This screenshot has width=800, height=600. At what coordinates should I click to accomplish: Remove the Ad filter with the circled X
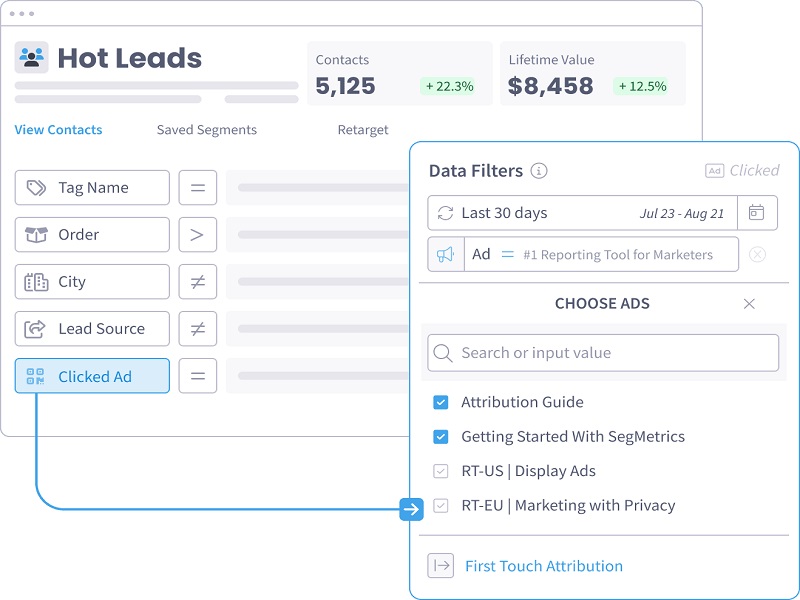coord(757,254)
